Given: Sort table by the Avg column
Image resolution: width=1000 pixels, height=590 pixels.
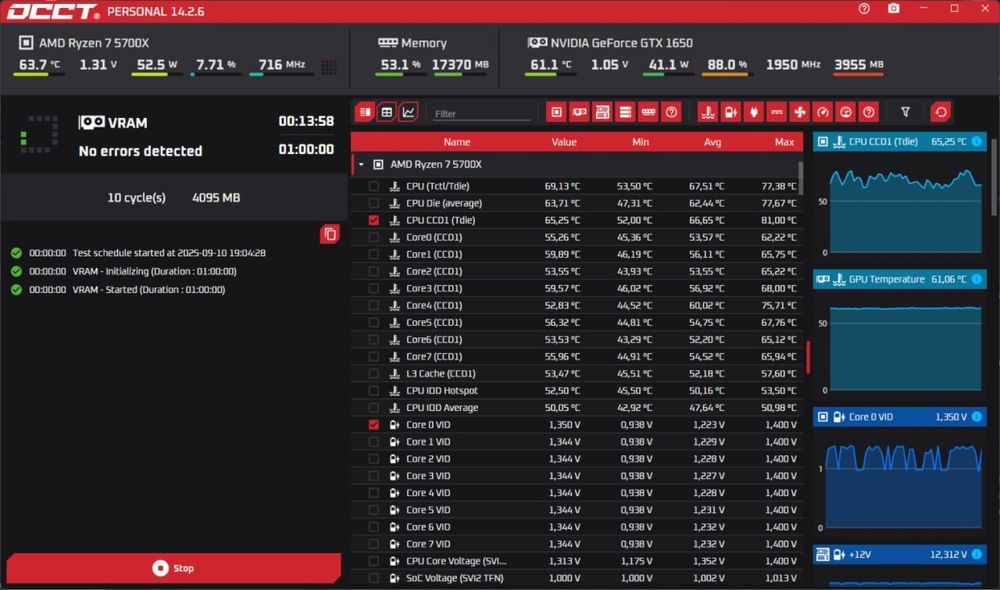Looking at the screenshot, I should click(712, 142).
